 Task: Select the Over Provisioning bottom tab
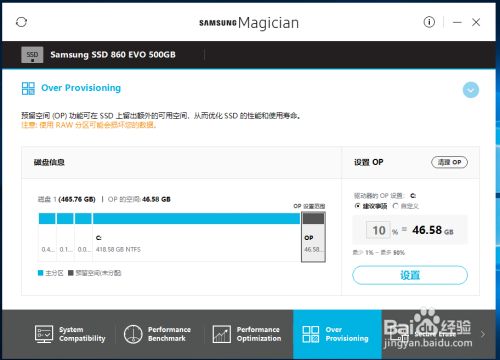click(337, 334)
